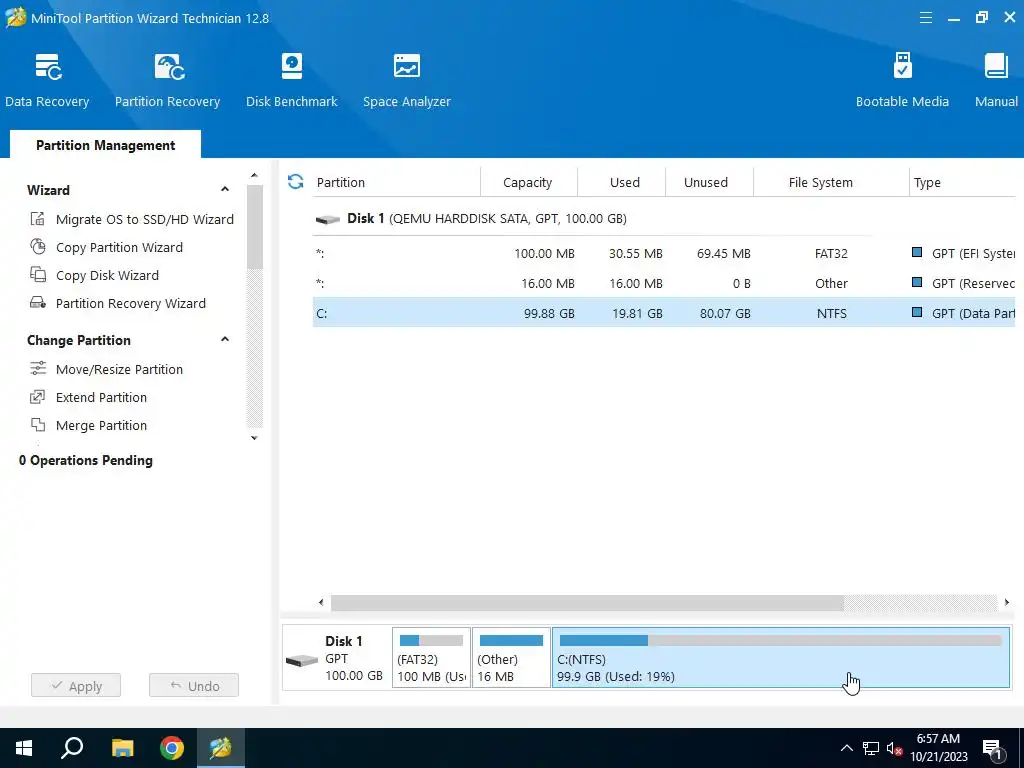Open the network tray icon
The width and height of the screenshot is (1024, 768).
click(x=871, y=748)
